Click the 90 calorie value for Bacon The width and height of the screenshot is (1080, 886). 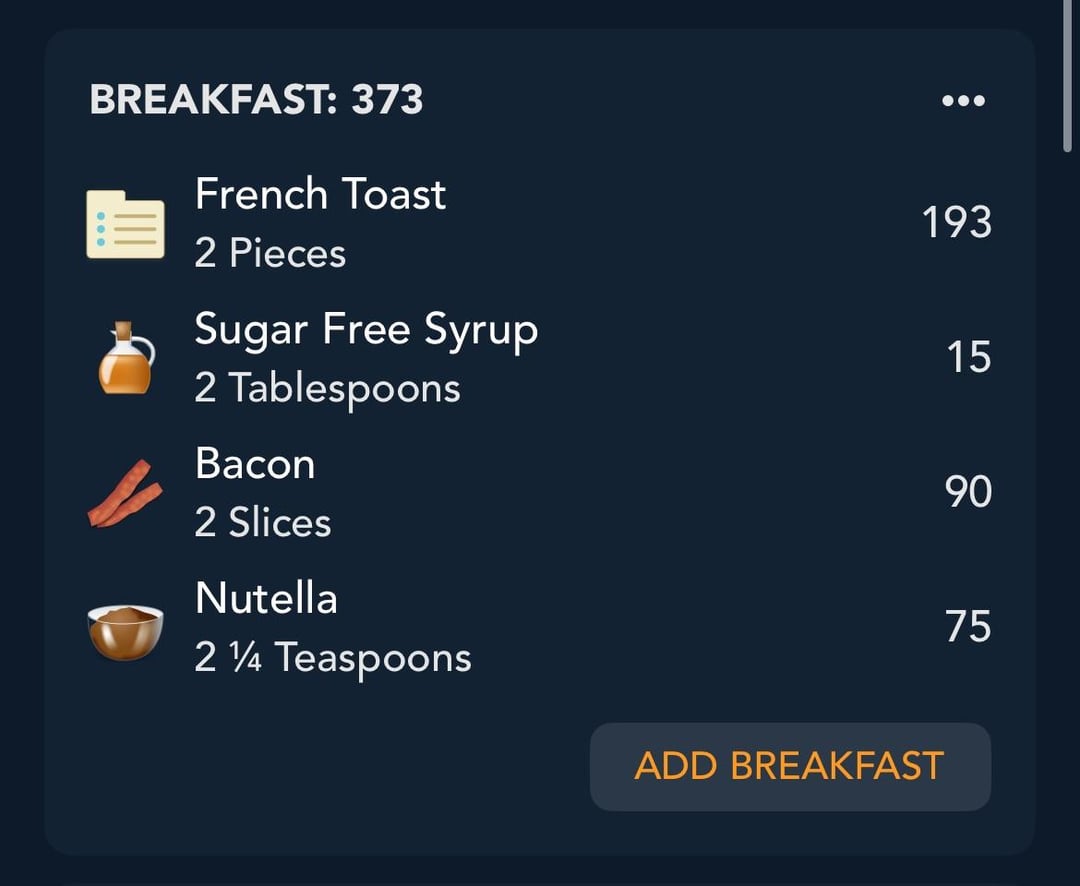pos(968,492)
